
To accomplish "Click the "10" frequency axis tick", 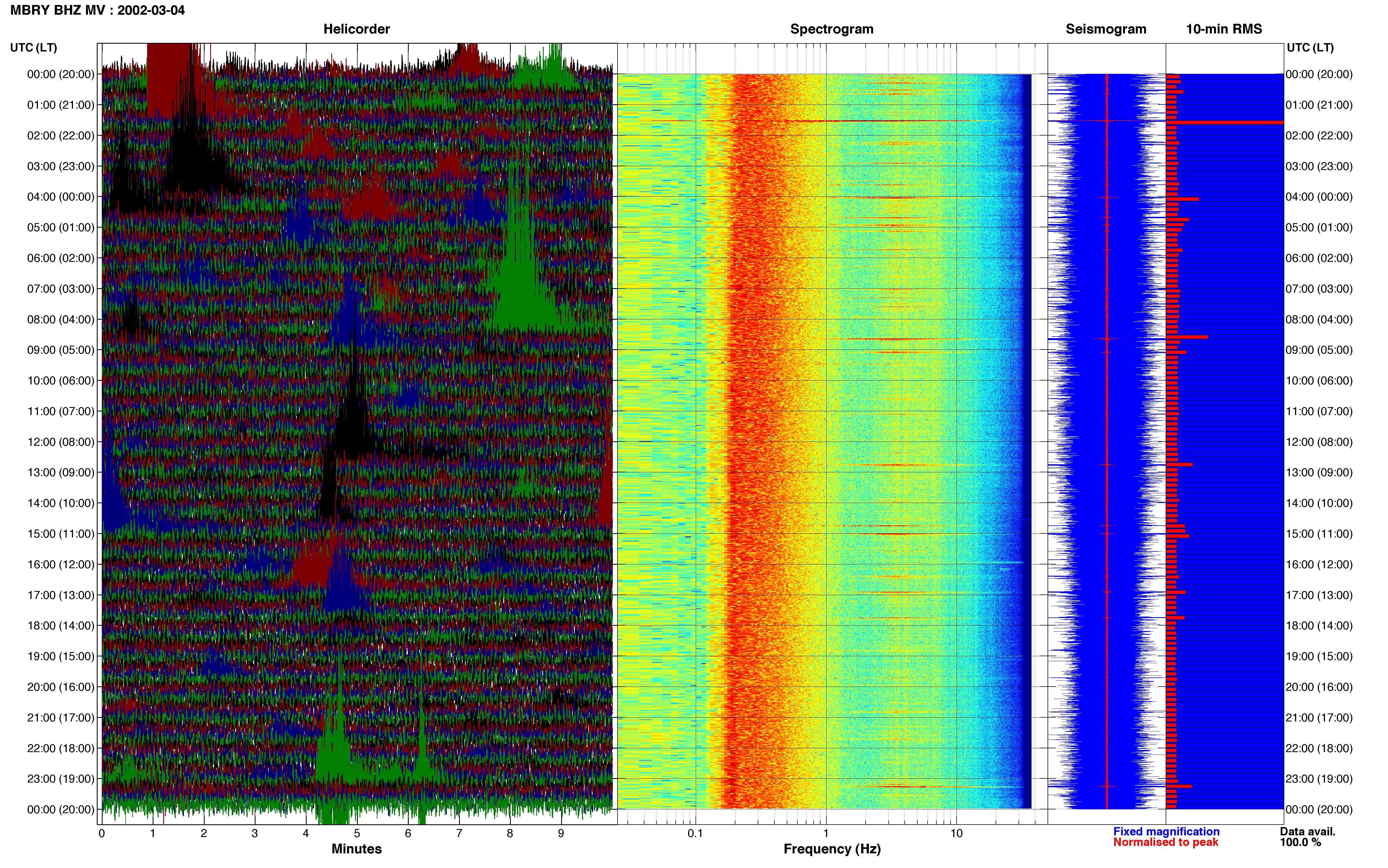I will point(956,833).
